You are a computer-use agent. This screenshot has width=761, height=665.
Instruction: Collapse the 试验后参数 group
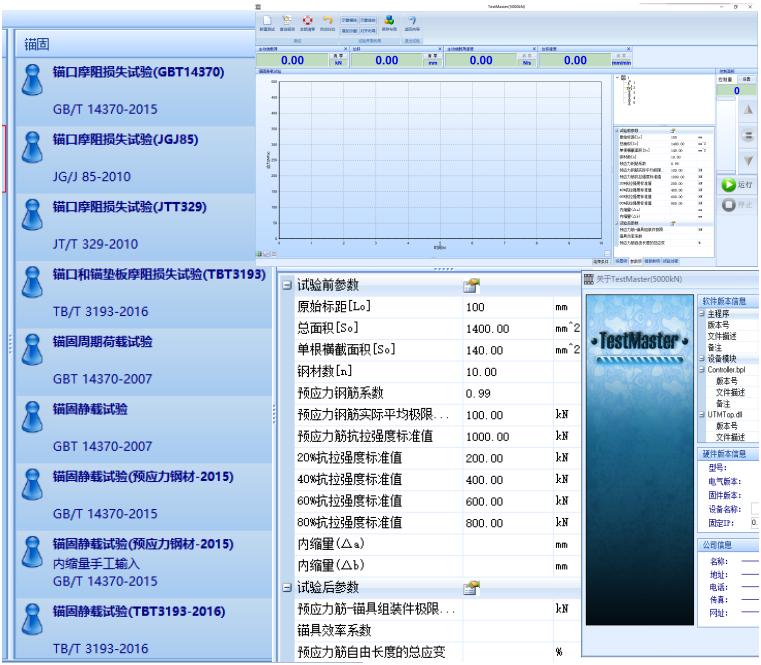[x=287, y=587]
